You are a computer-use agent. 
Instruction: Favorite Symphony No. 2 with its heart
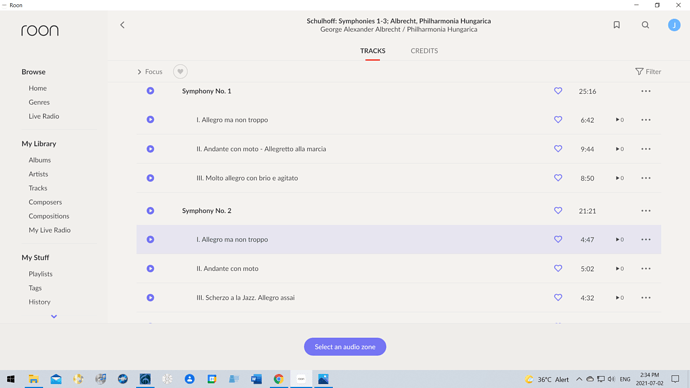[x=558, y=211]
